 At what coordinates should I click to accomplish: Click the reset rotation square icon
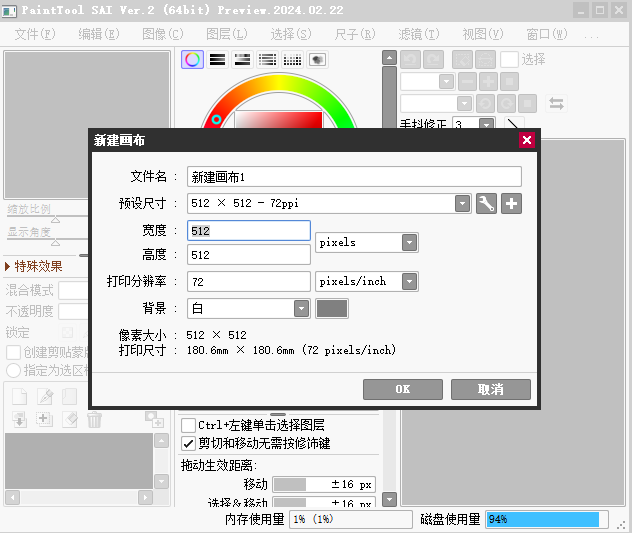[x=527, y=104]
